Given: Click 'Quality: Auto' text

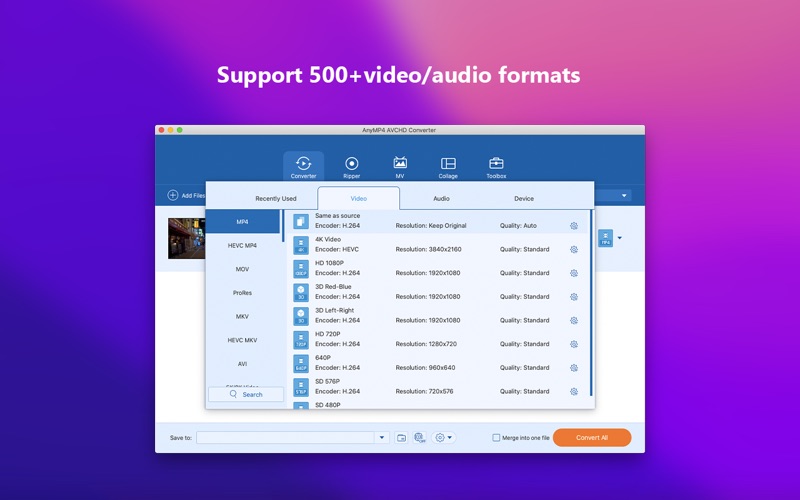Looking at the screenshot, I should (x=518, y=226).
